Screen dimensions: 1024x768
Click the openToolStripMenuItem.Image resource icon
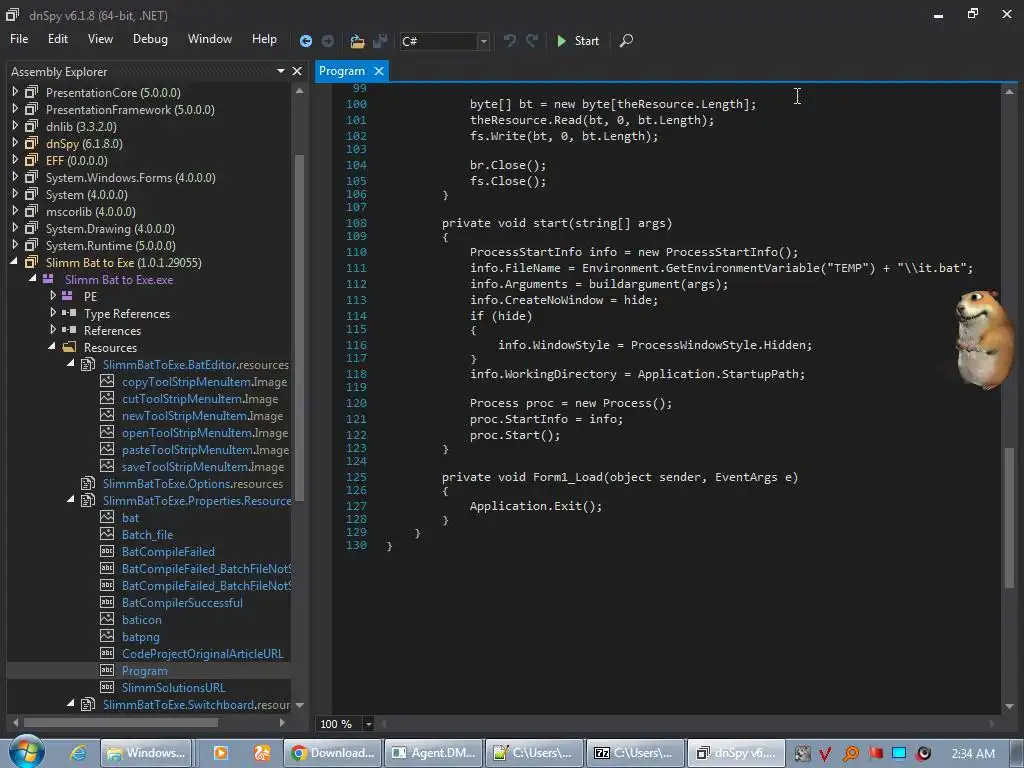[107, 432]
